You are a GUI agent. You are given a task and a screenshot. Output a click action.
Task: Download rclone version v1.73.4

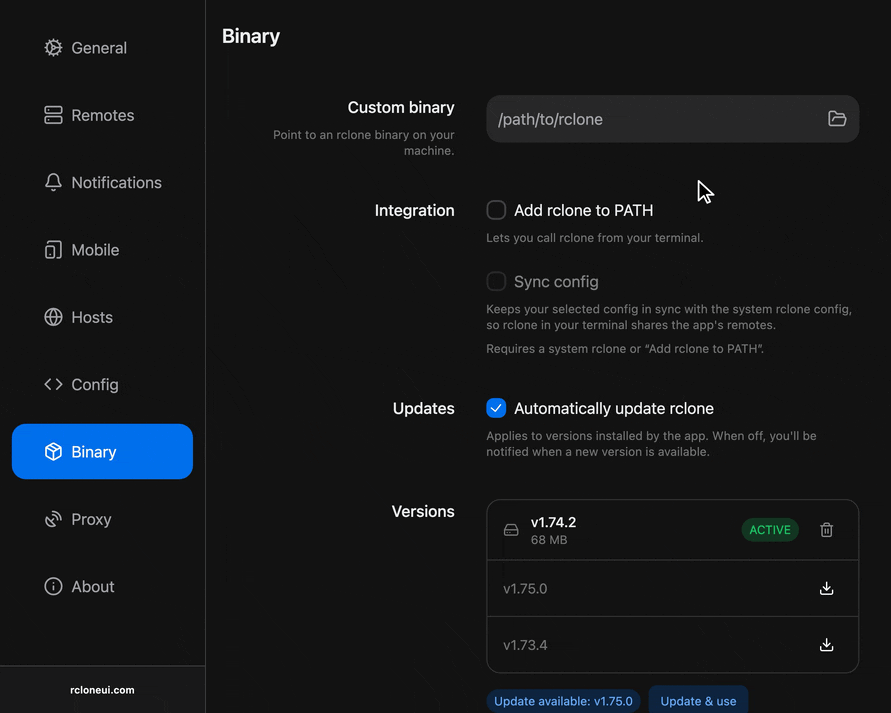(827, 644)
